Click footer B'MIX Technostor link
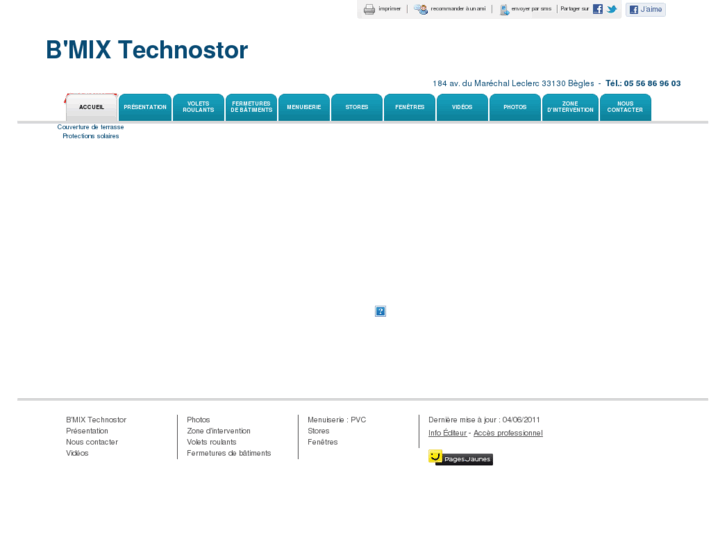Image resolution: width=727 pixels, height=545 pixels. pyautogui.click(x=96, y=420)
